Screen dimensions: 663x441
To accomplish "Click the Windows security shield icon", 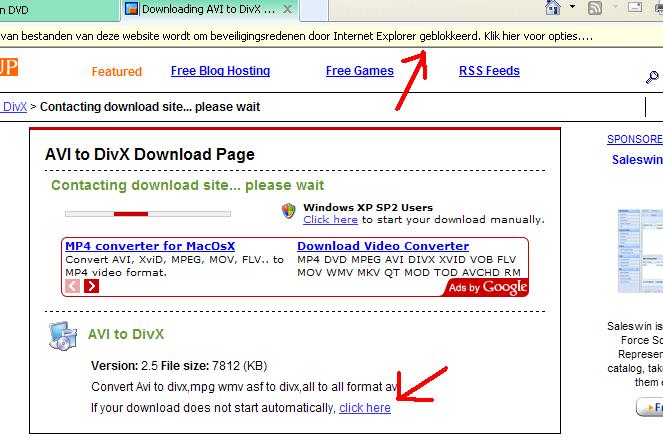I will pos(288,211).
